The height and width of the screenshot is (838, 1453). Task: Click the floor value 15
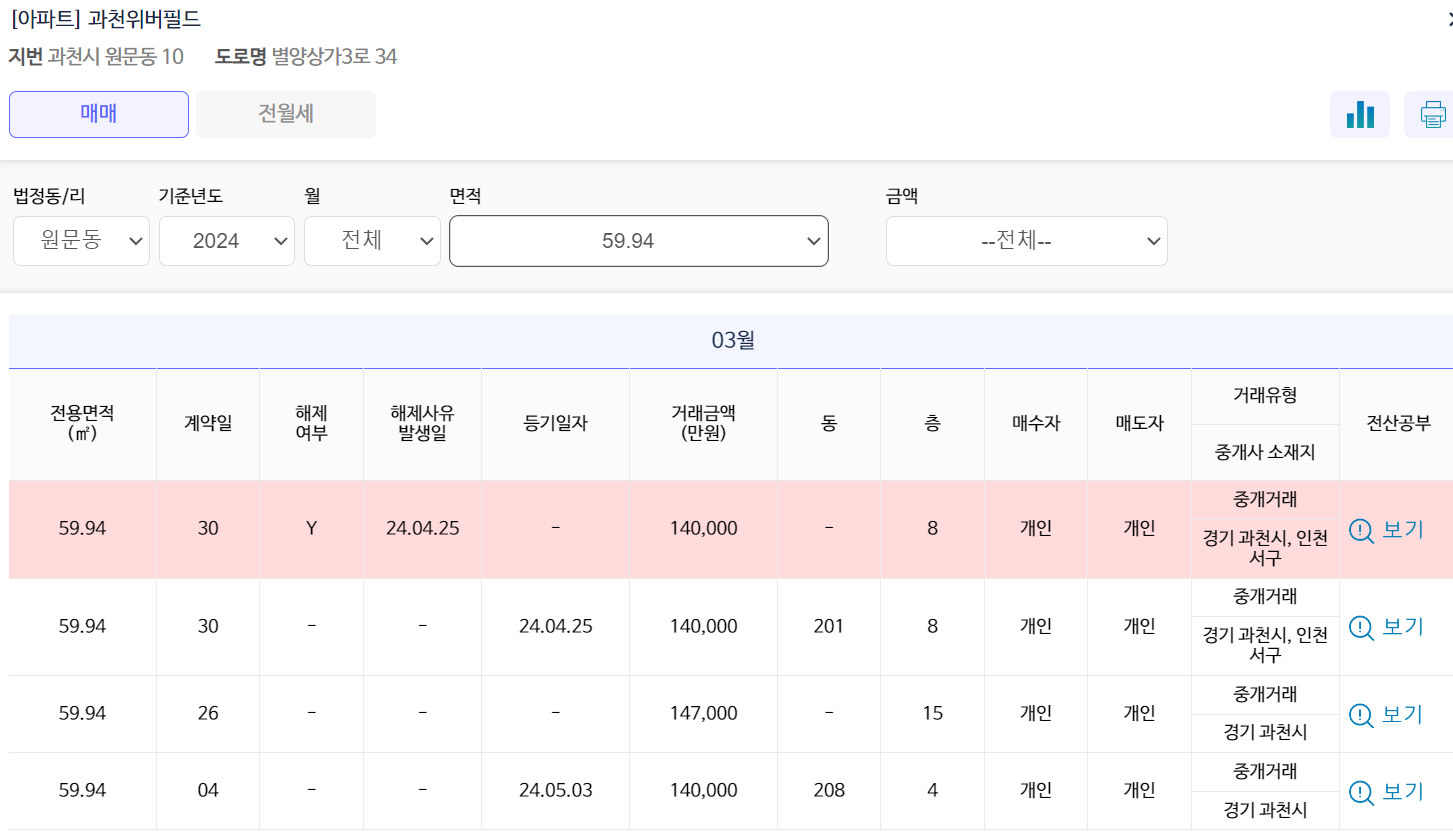tap(932, 713)
